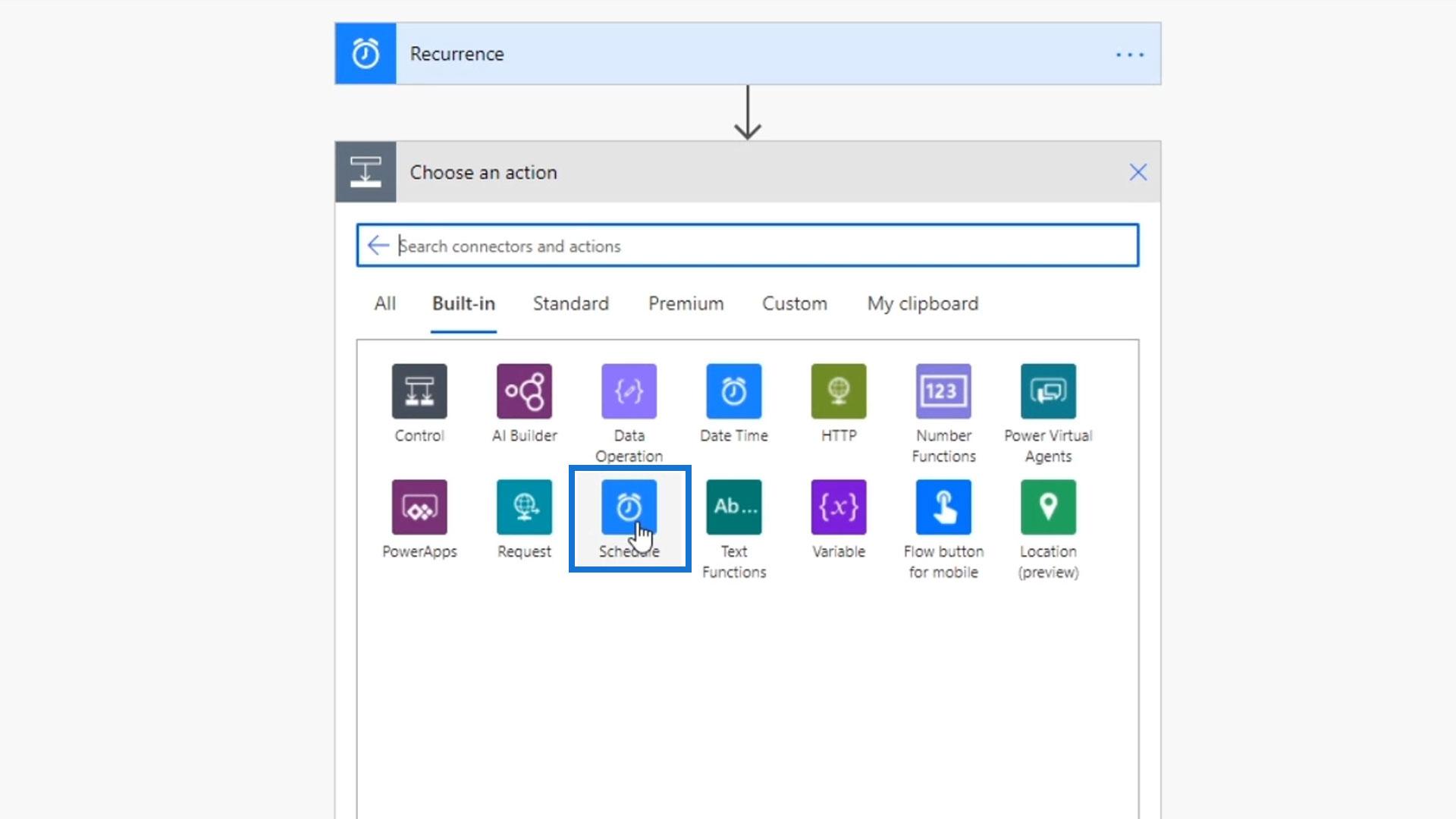Choose Flow button for mobile connector
This screenshot has width=1456, height=819.
pos(943,507)
